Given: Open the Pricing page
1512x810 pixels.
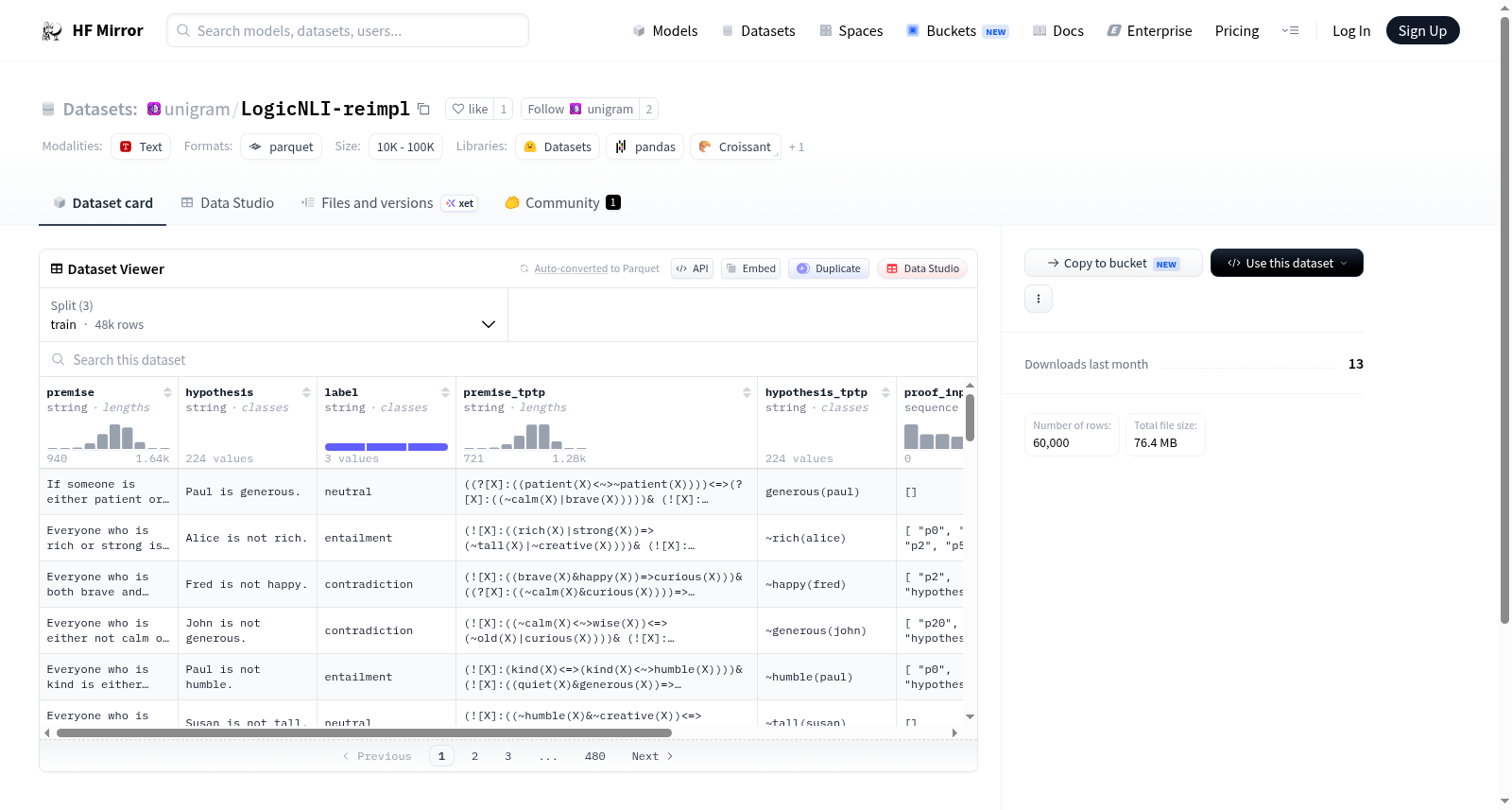Looking at the screenshot, I should pyautogui.click(x=1237, y=30).
